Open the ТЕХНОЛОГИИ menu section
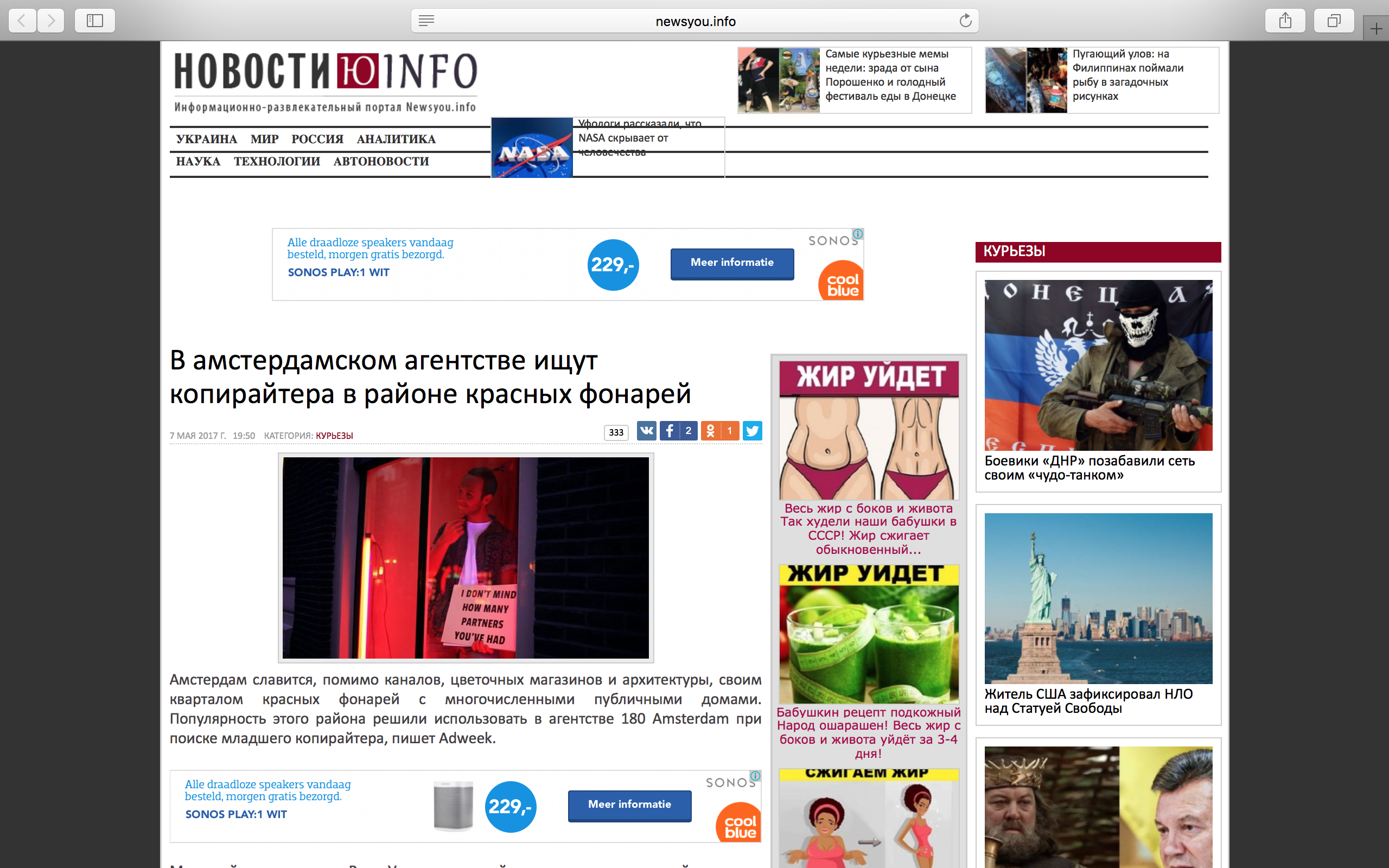 [277, 161]
